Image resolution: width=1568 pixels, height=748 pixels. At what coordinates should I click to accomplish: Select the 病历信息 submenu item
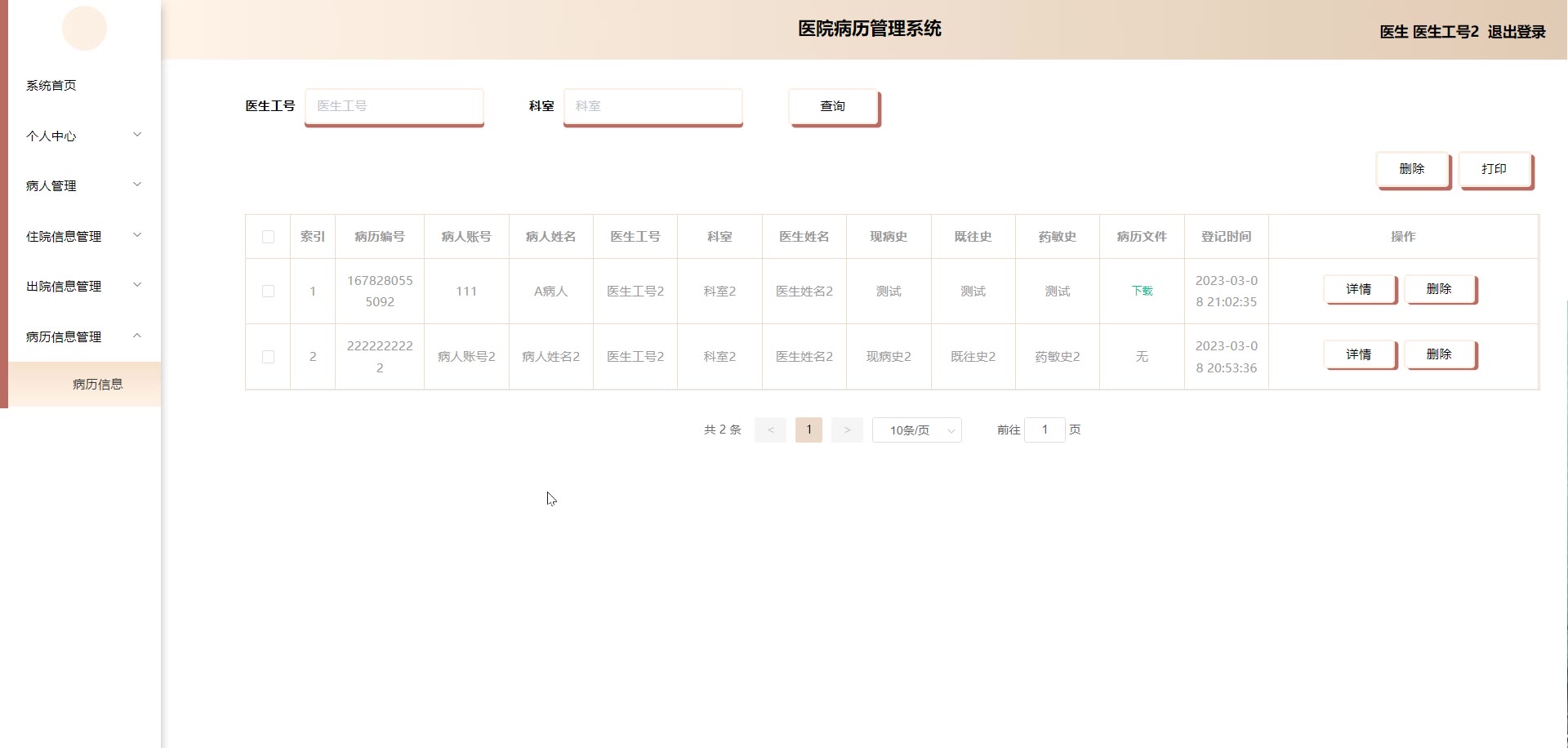tap(97, 384)
